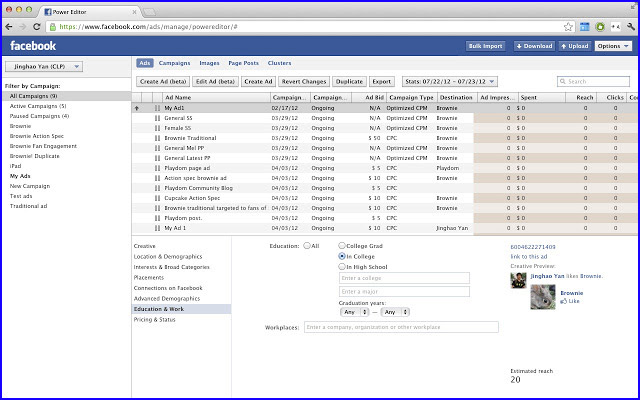Filter by Active Campaigns (5)

point(38,106)
